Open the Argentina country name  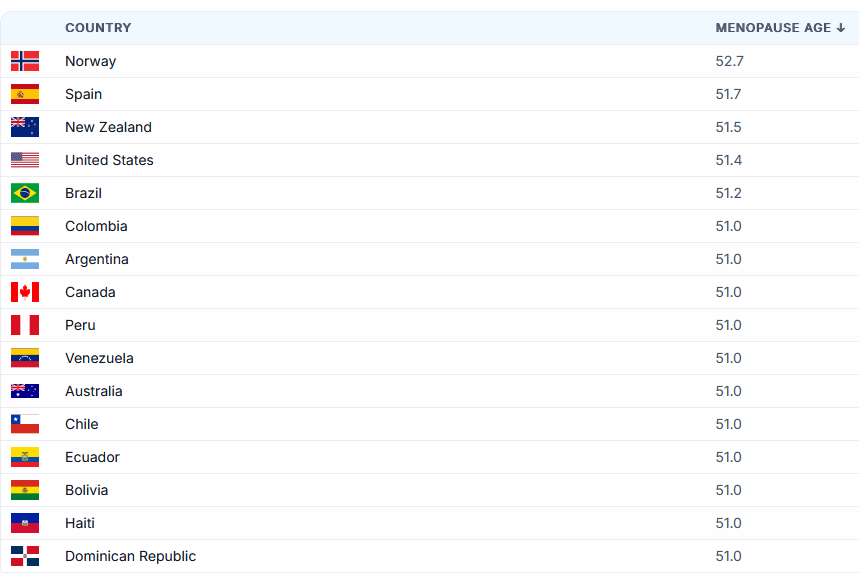click(x=97, y=259)
